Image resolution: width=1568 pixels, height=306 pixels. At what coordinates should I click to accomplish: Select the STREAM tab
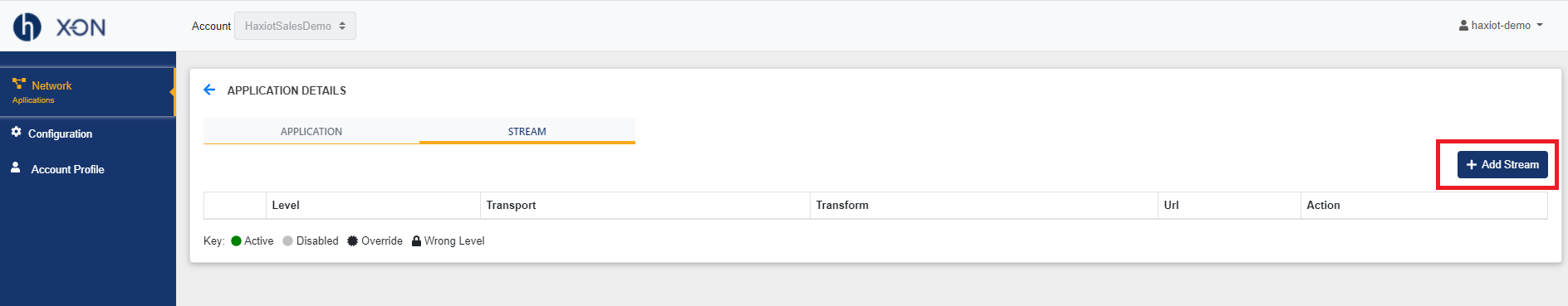(527, 131)
